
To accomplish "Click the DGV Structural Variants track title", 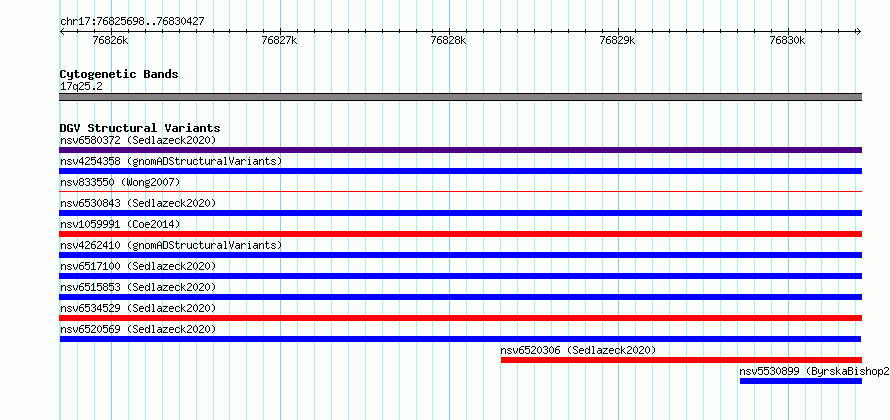I will [140, 128].
